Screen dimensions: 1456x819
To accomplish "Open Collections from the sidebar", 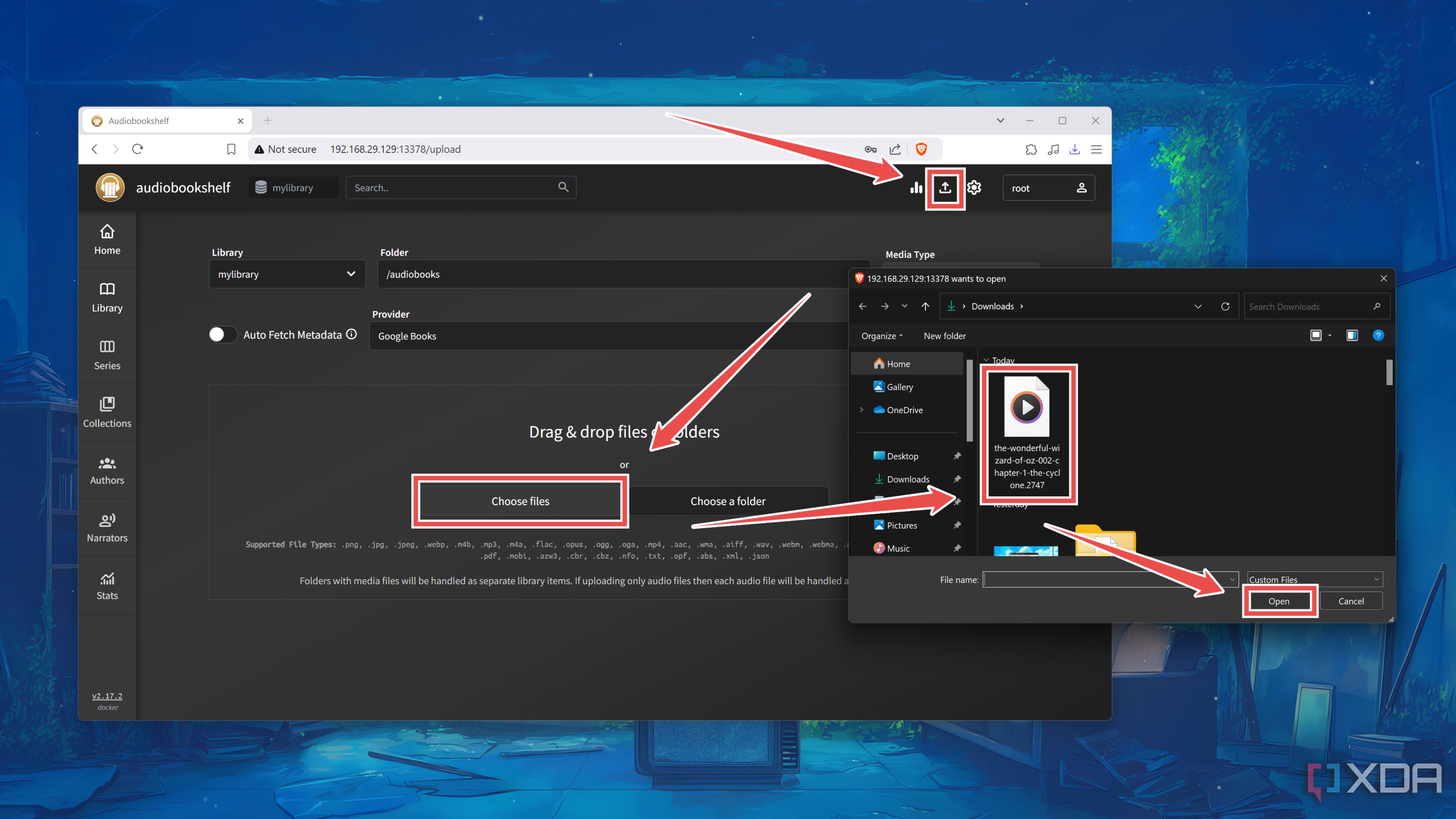I will point(107,411).
